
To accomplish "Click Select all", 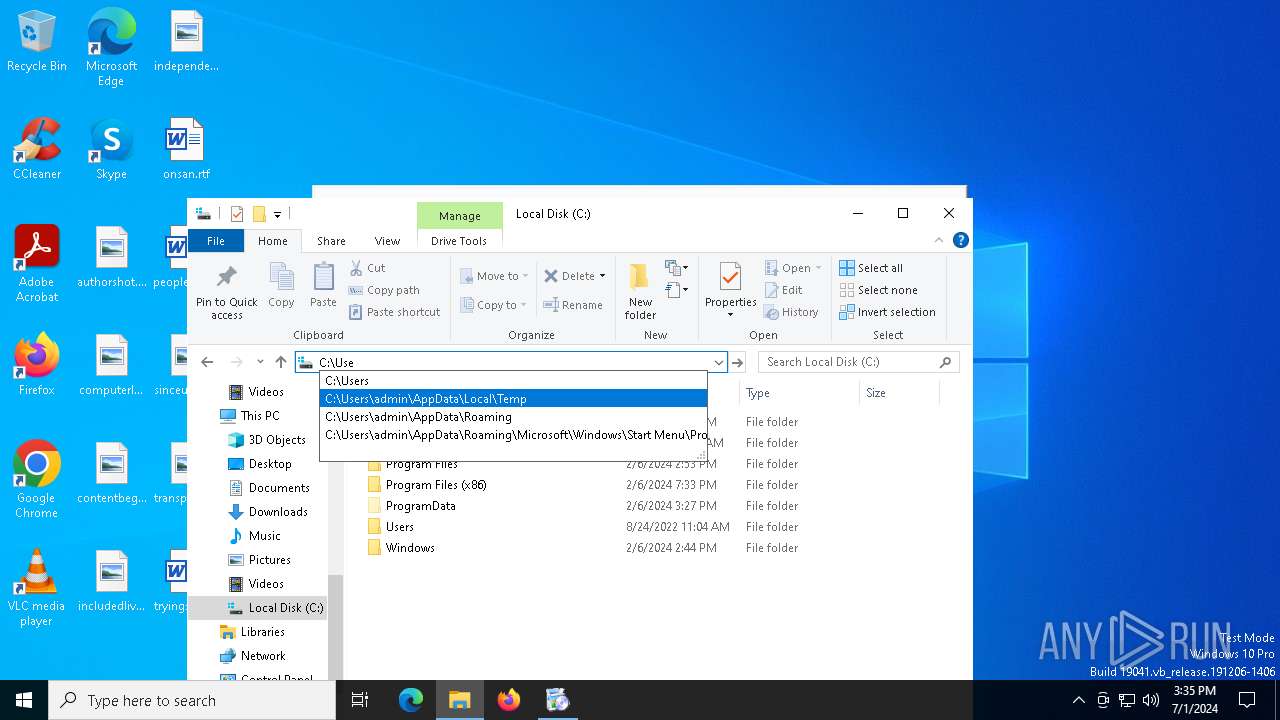I will pos(871,268).
